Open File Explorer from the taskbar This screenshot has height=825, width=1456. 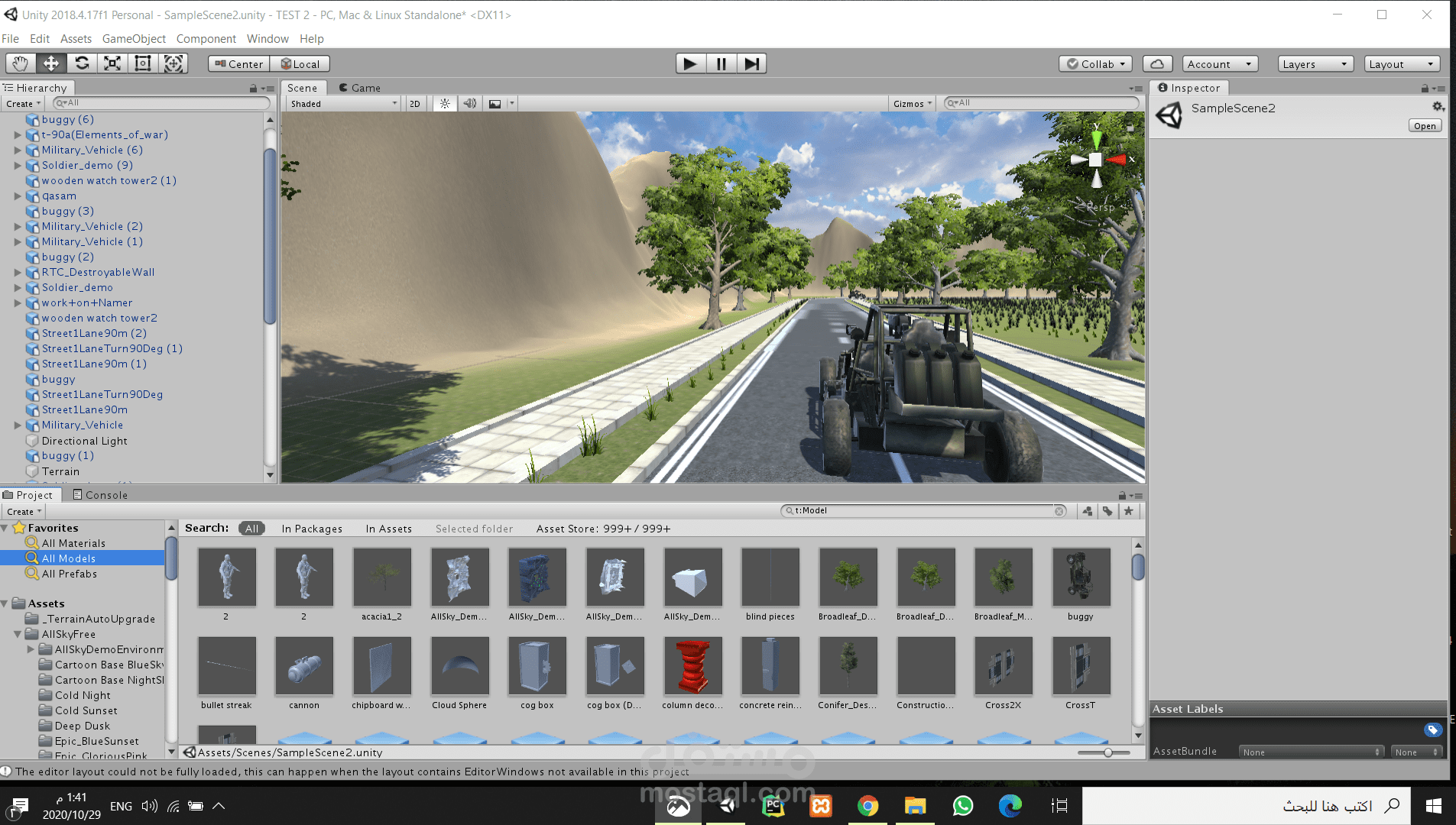(915, 806)
